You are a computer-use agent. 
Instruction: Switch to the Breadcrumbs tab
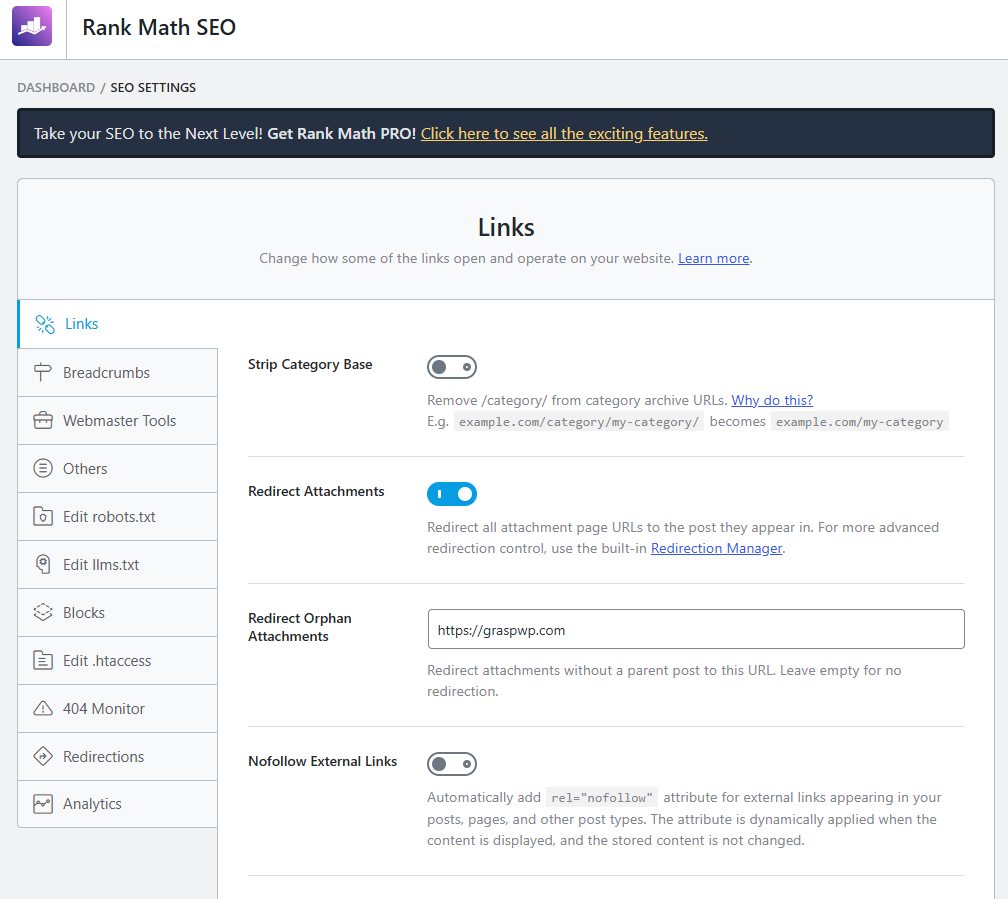(118, 372)
